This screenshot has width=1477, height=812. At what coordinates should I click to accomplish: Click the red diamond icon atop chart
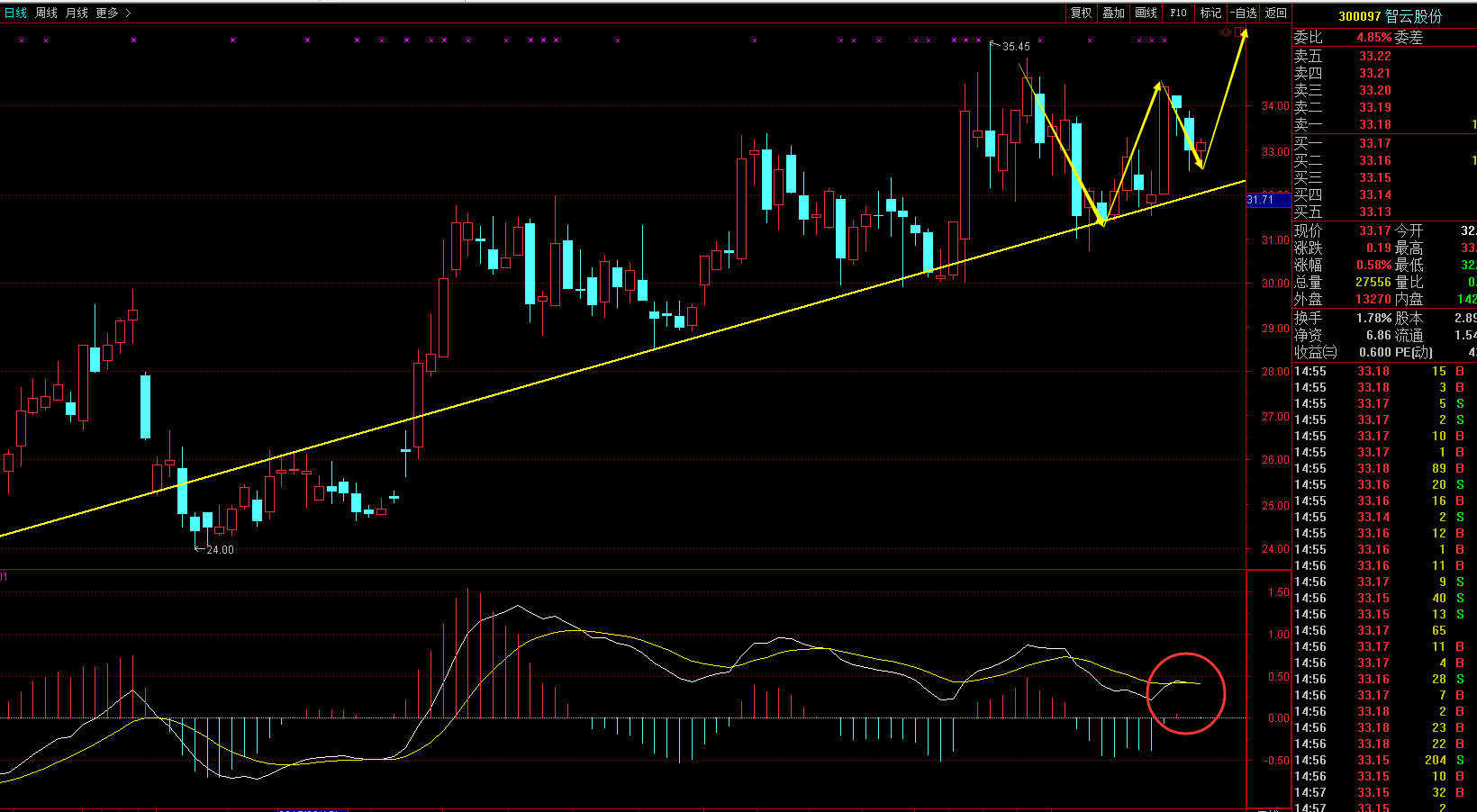1226,32
